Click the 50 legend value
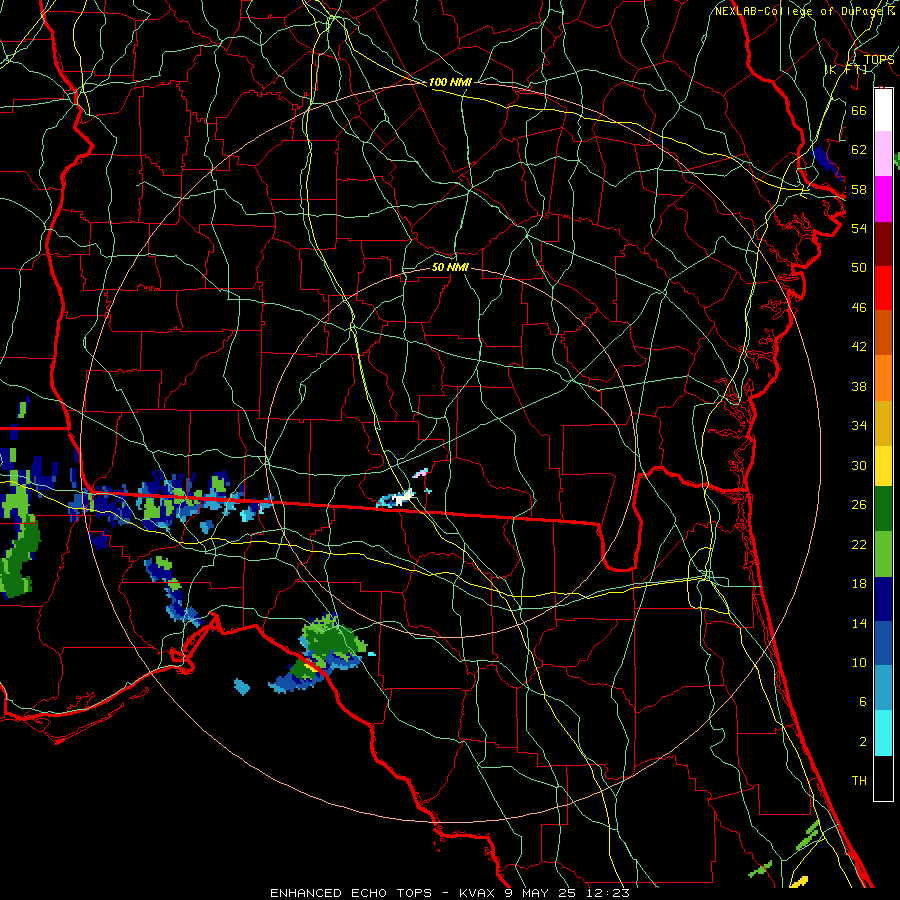The width and height of the screenshot is (900, 900). pos(859,267)
